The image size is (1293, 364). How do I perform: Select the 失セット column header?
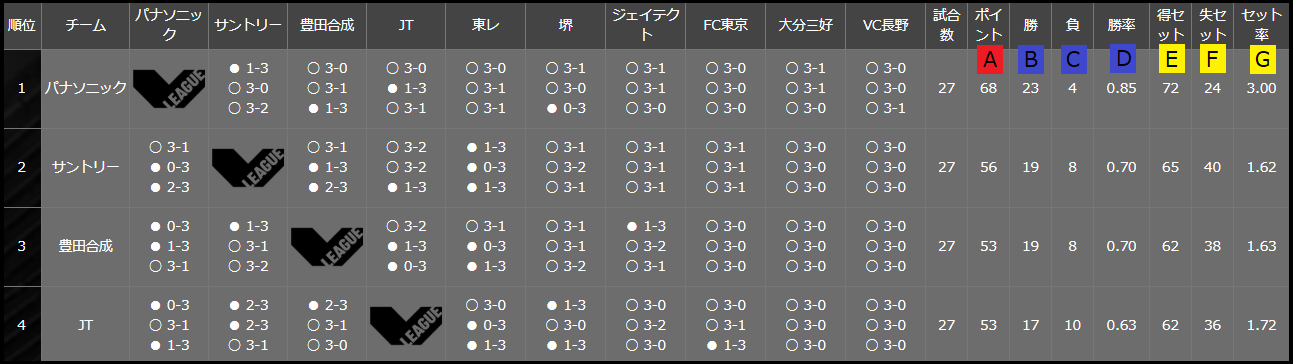pos(1213,26)
